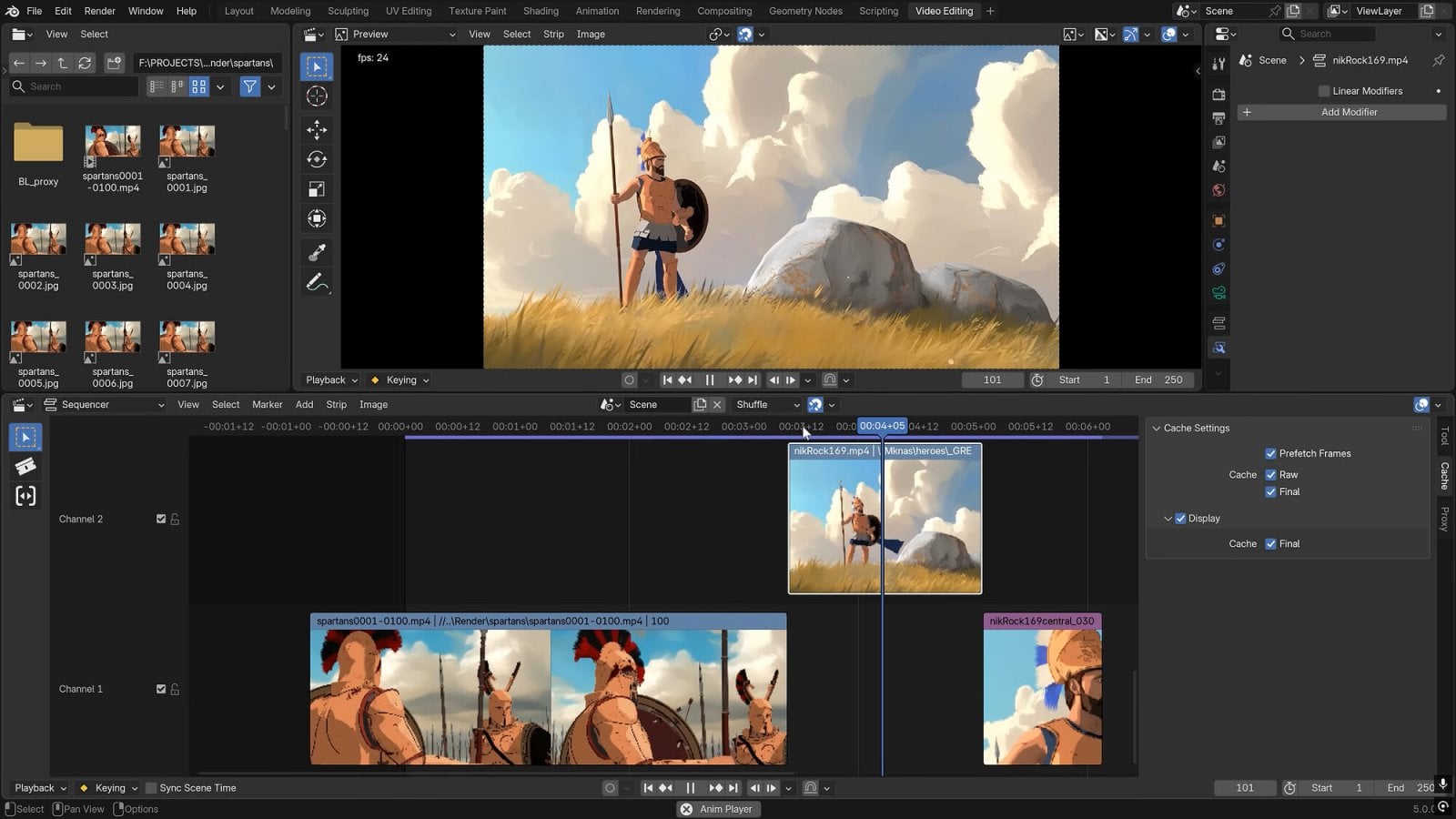This screenshot has height=819, width=1456.
Task: Go back in the file browser
Action: pyautogui.click(x=18, y=63)
